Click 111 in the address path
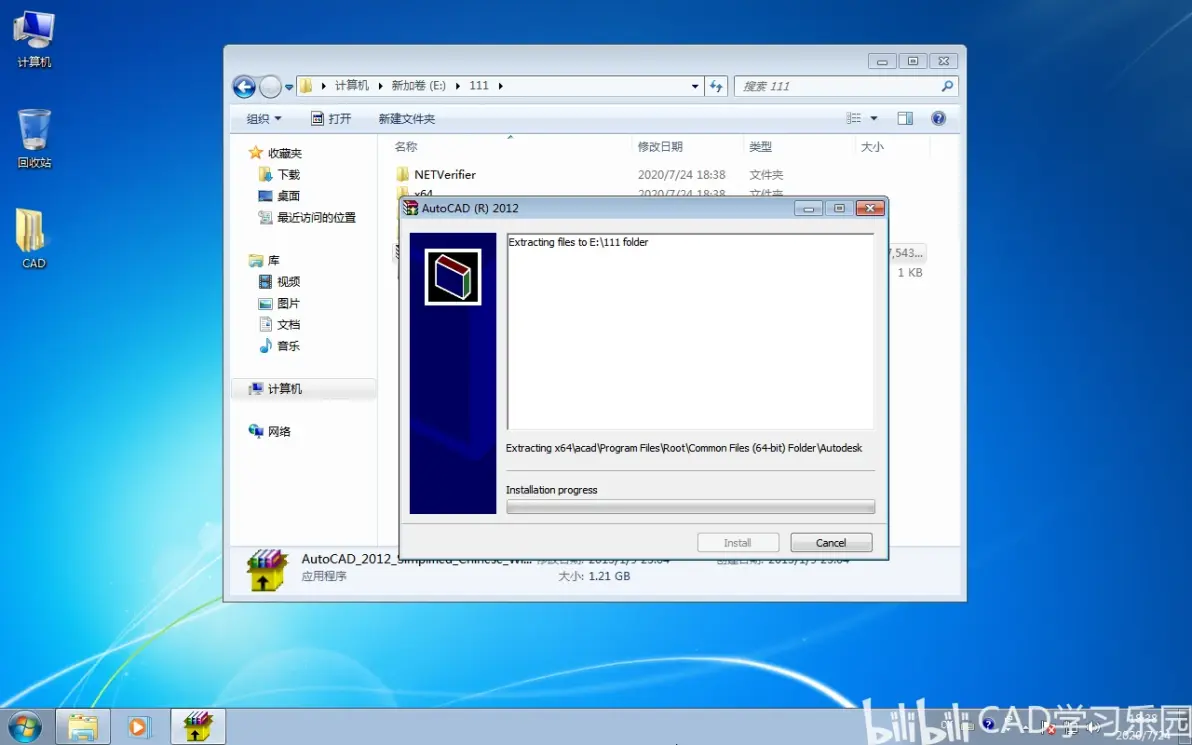The height and width of the screenshot is (745, 1192). pyautogui.click(x=479, y=86)
